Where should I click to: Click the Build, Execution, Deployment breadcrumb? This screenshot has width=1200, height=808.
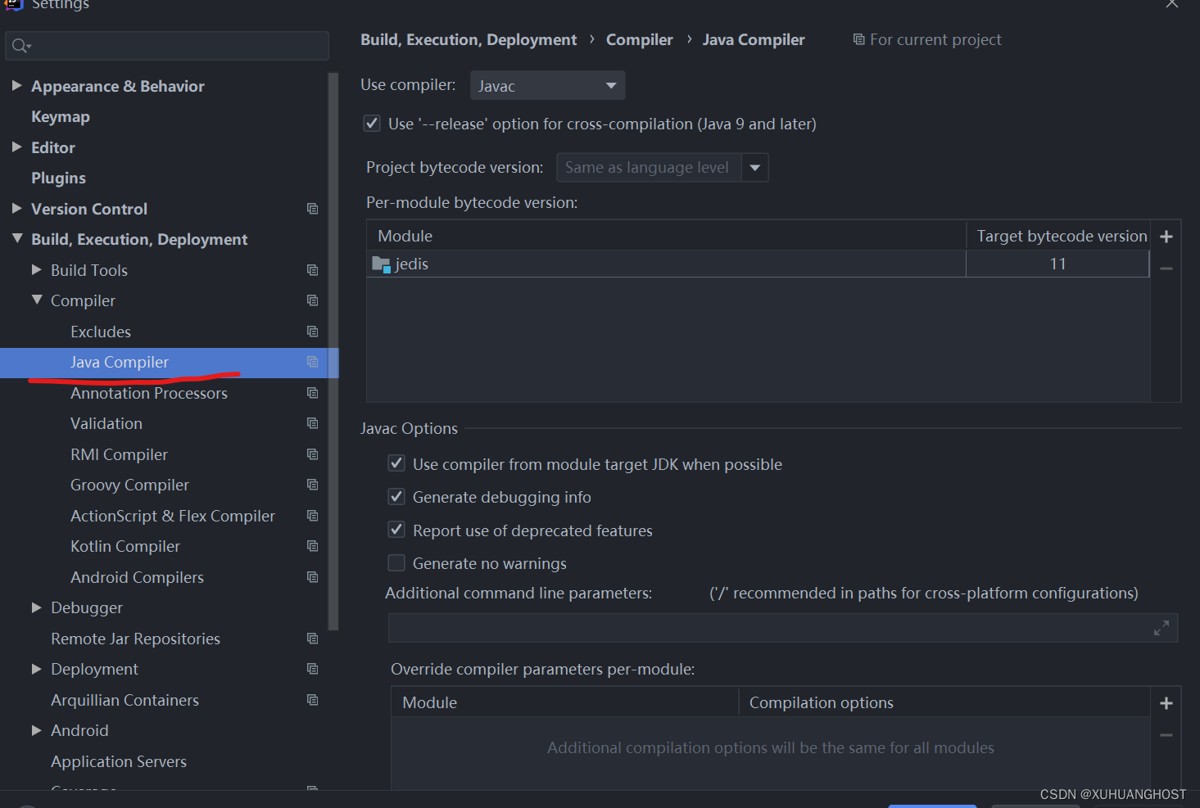(468, 40)
